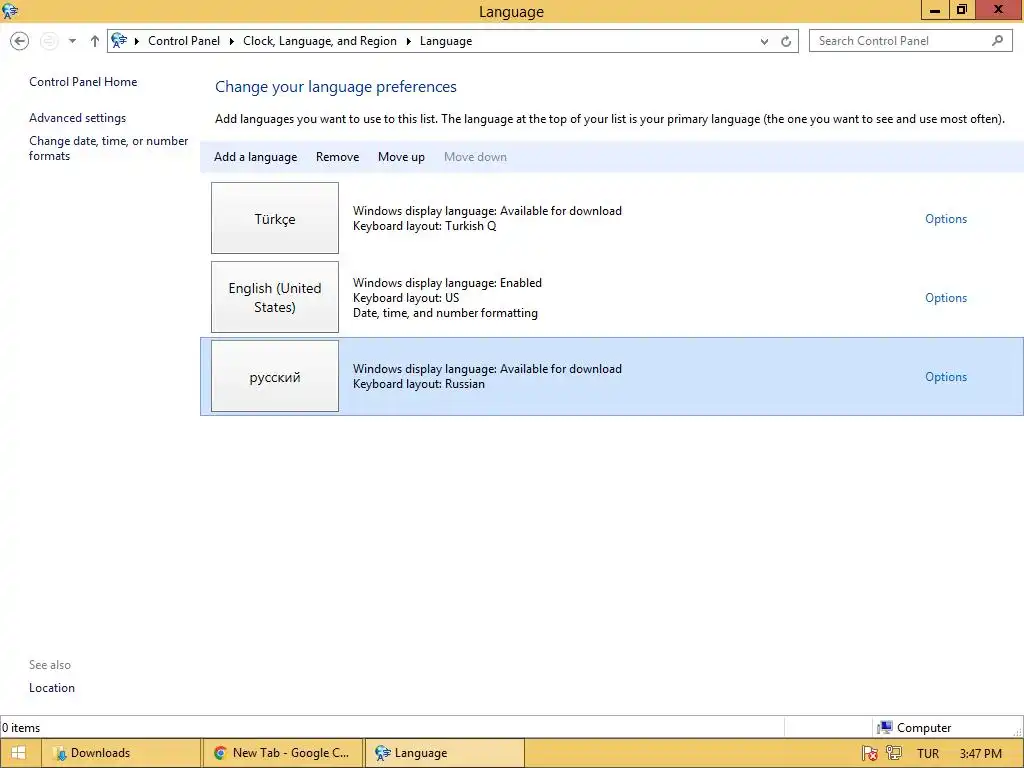The image size is (1024, 768).
Task: Click 'Keyboard layout: Russian' text
Action: [419, 384]
